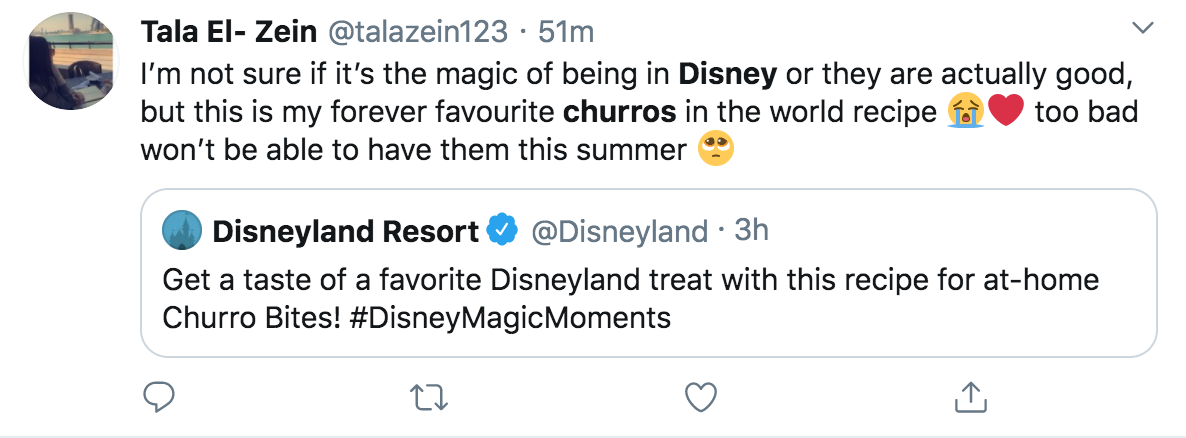Retweet this post with the arrows icon
Screen dimensions: 1186x438
[x=429, y=396]
